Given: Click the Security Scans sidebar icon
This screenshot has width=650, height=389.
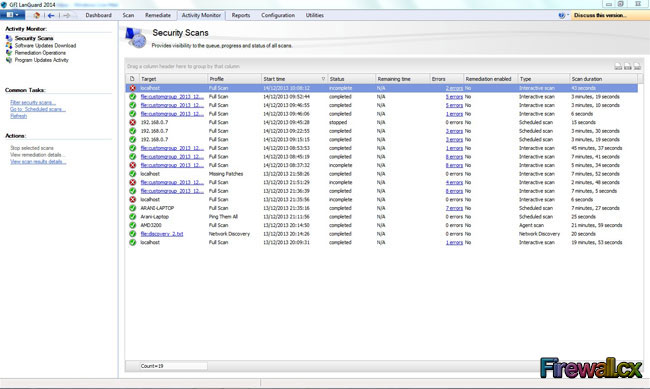Looking at the screenshot, I should click(9, 38).
